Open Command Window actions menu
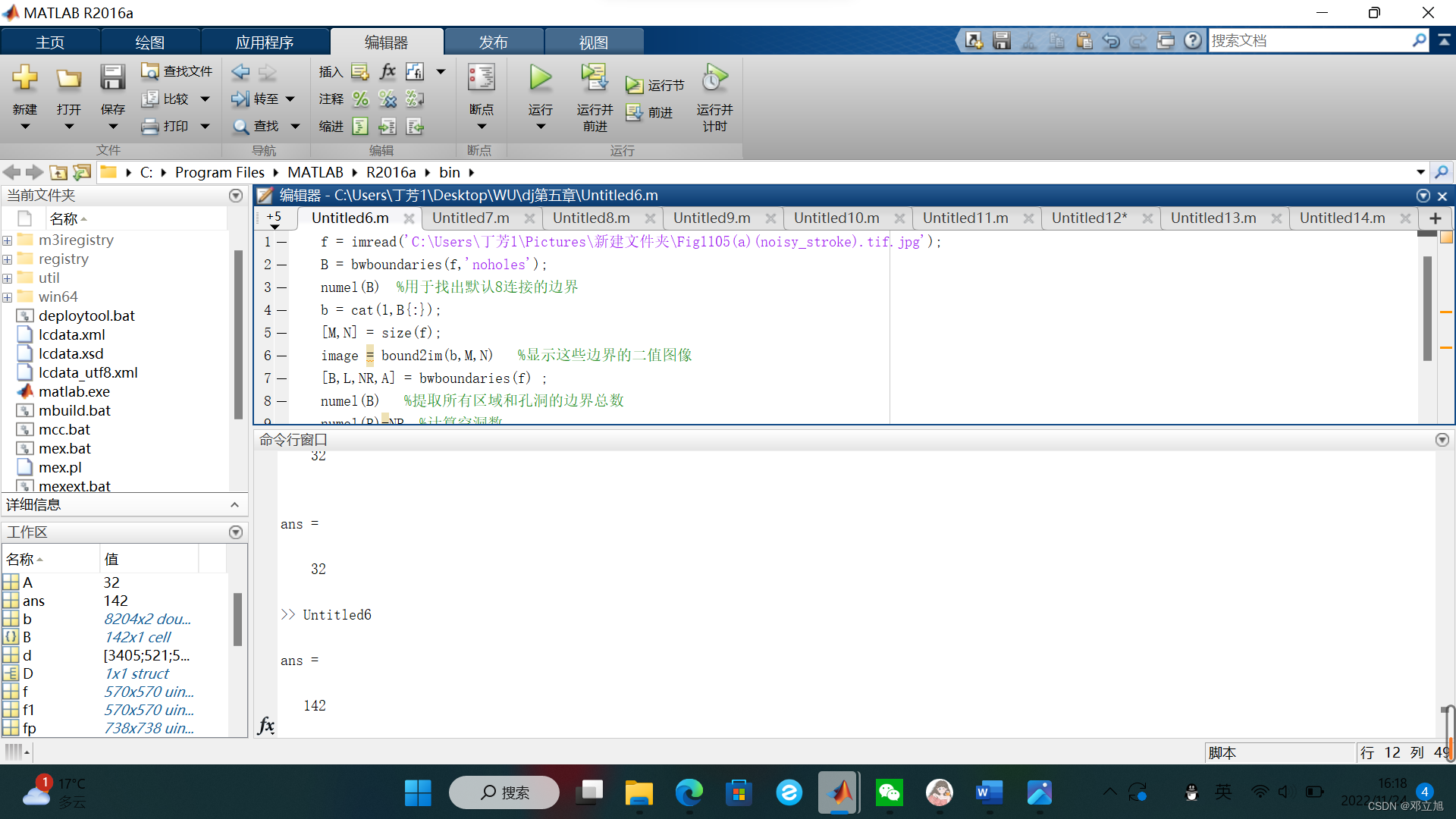 point(1442,440)
